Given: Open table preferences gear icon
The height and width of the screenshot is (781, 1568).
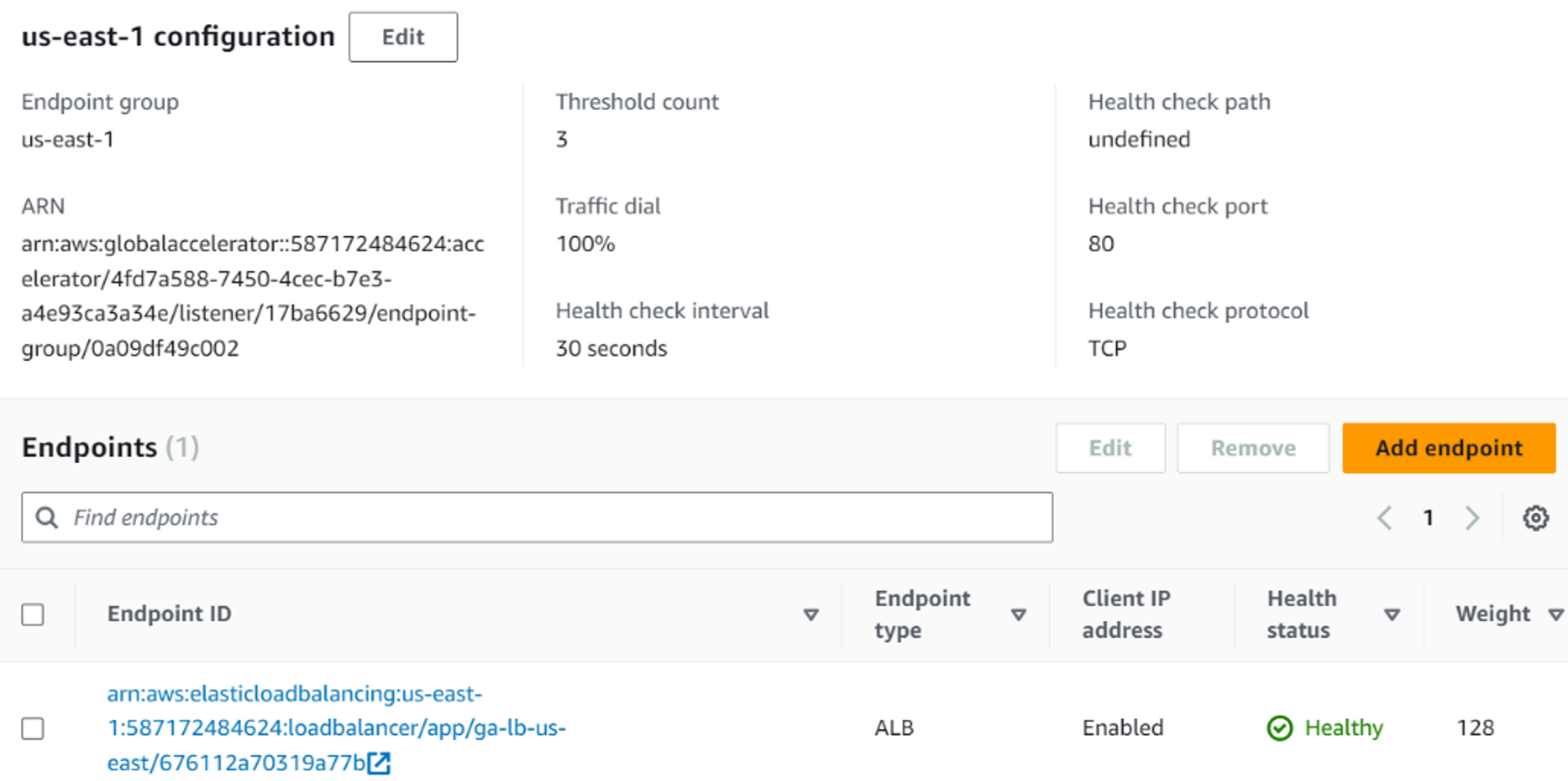Looking at the screenshot, I should [1535, 518].
